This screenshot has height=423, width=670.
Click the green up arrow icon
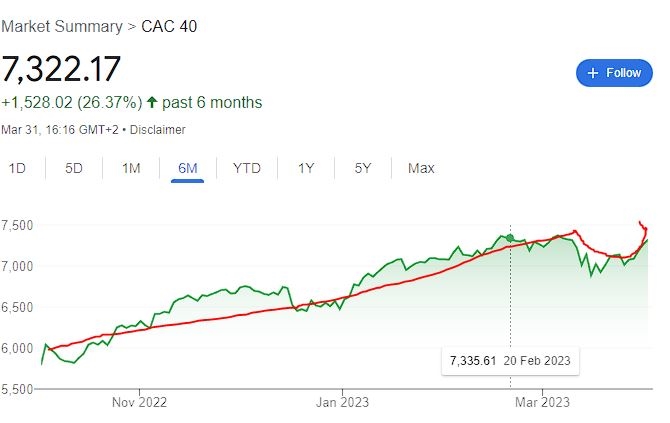(x=151, y=102)
